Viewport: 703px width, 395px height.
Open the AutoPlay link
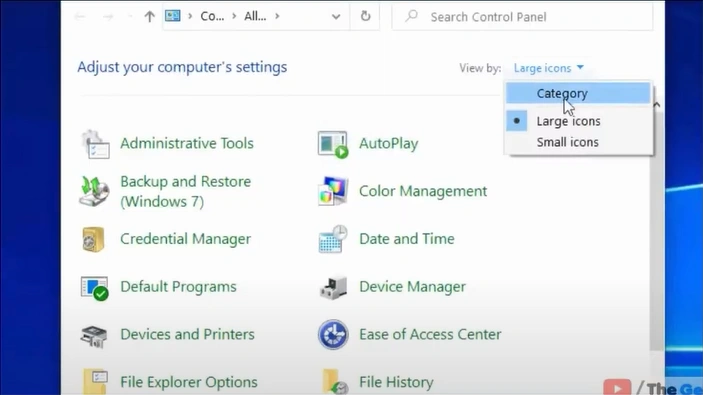[x=389, y=143]
